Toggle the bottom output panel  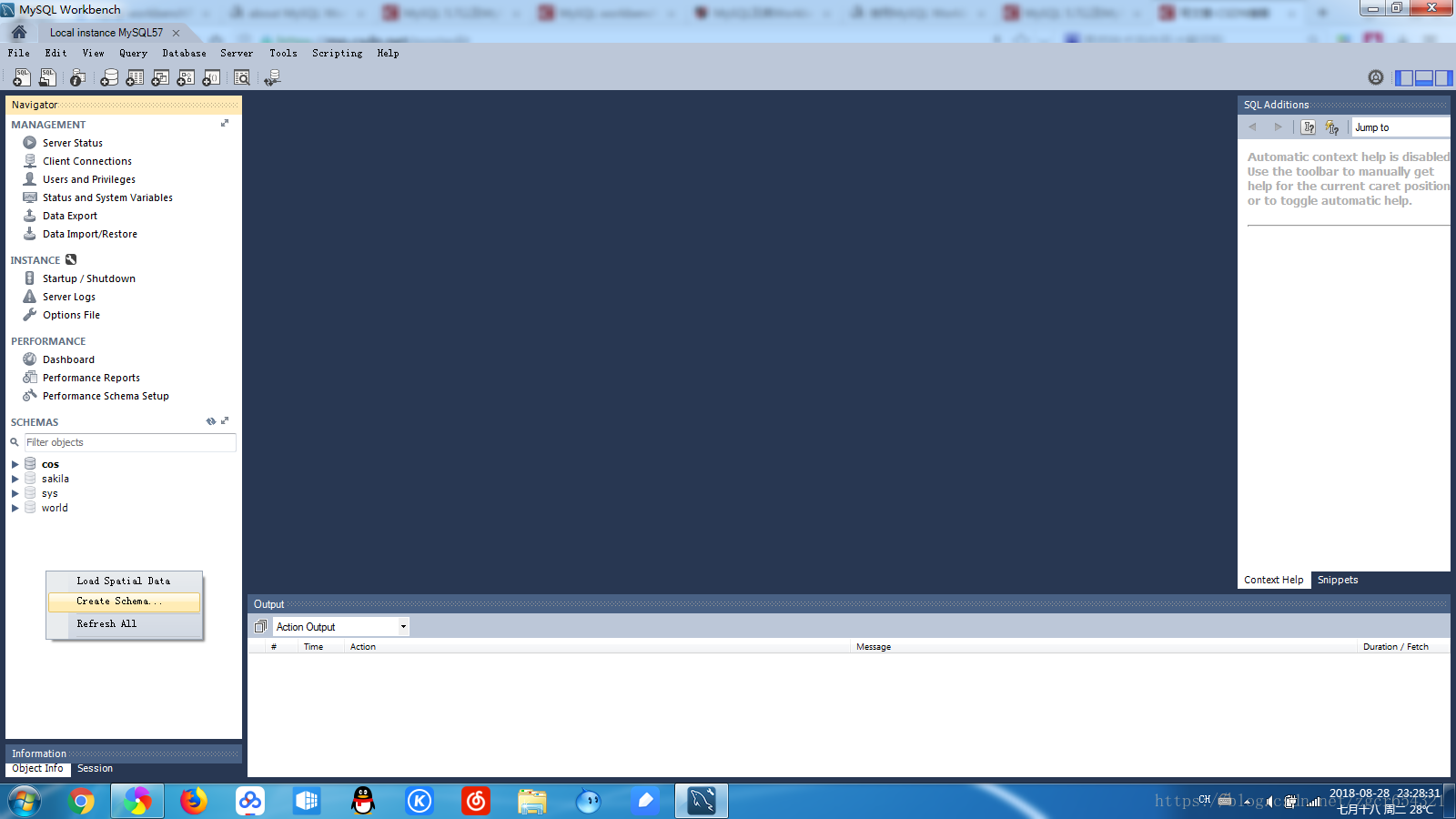tap(1424, 78)
